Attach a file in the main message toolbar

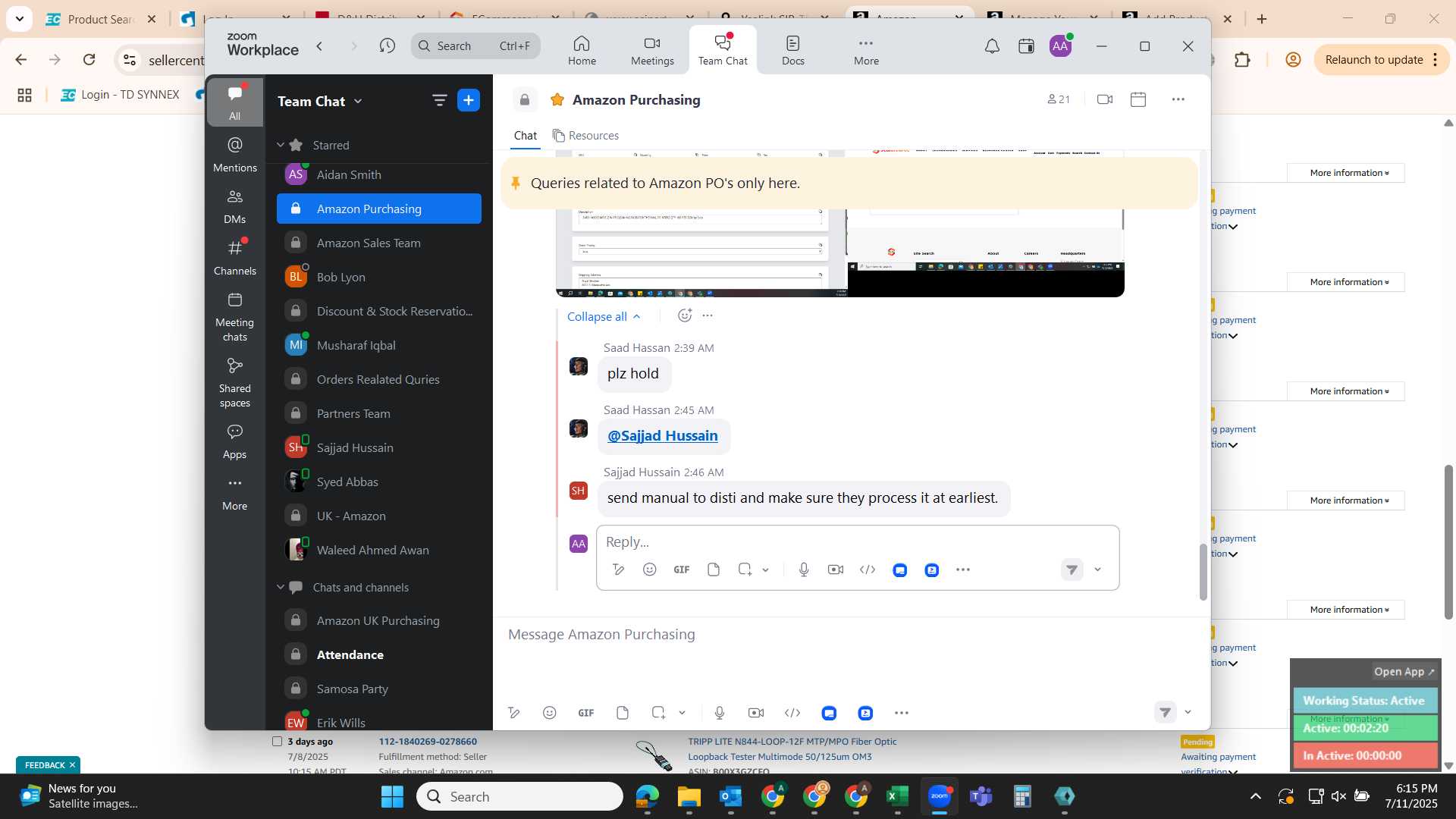tap(623, 713)
